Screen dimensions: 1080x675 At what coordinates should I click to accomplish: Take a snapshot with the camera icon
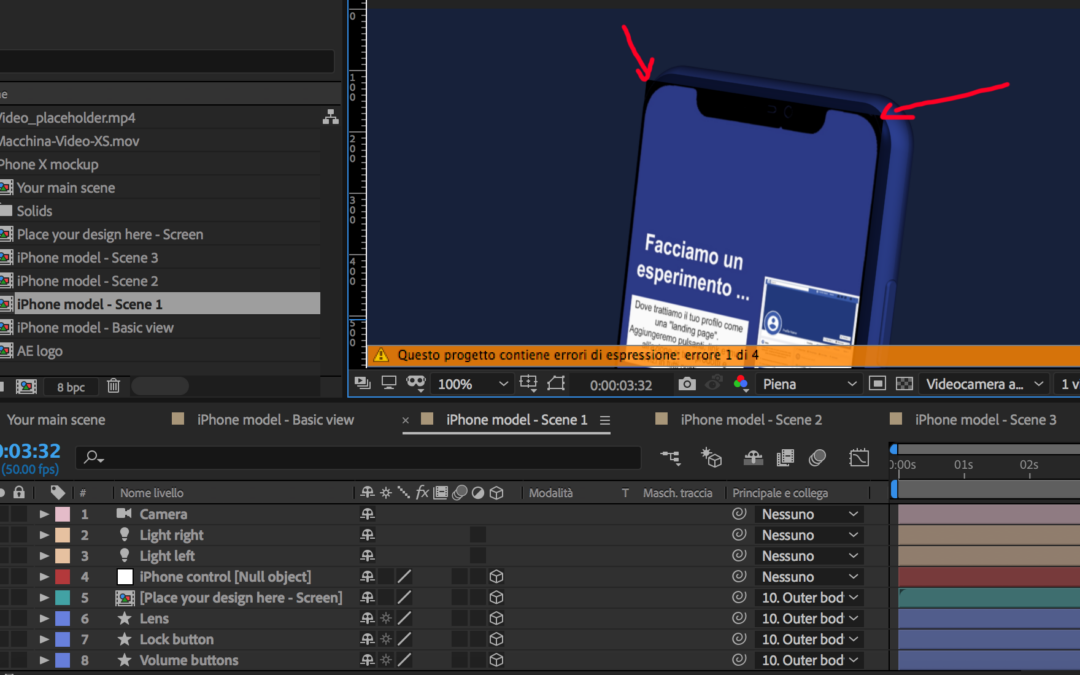[687, 384]
